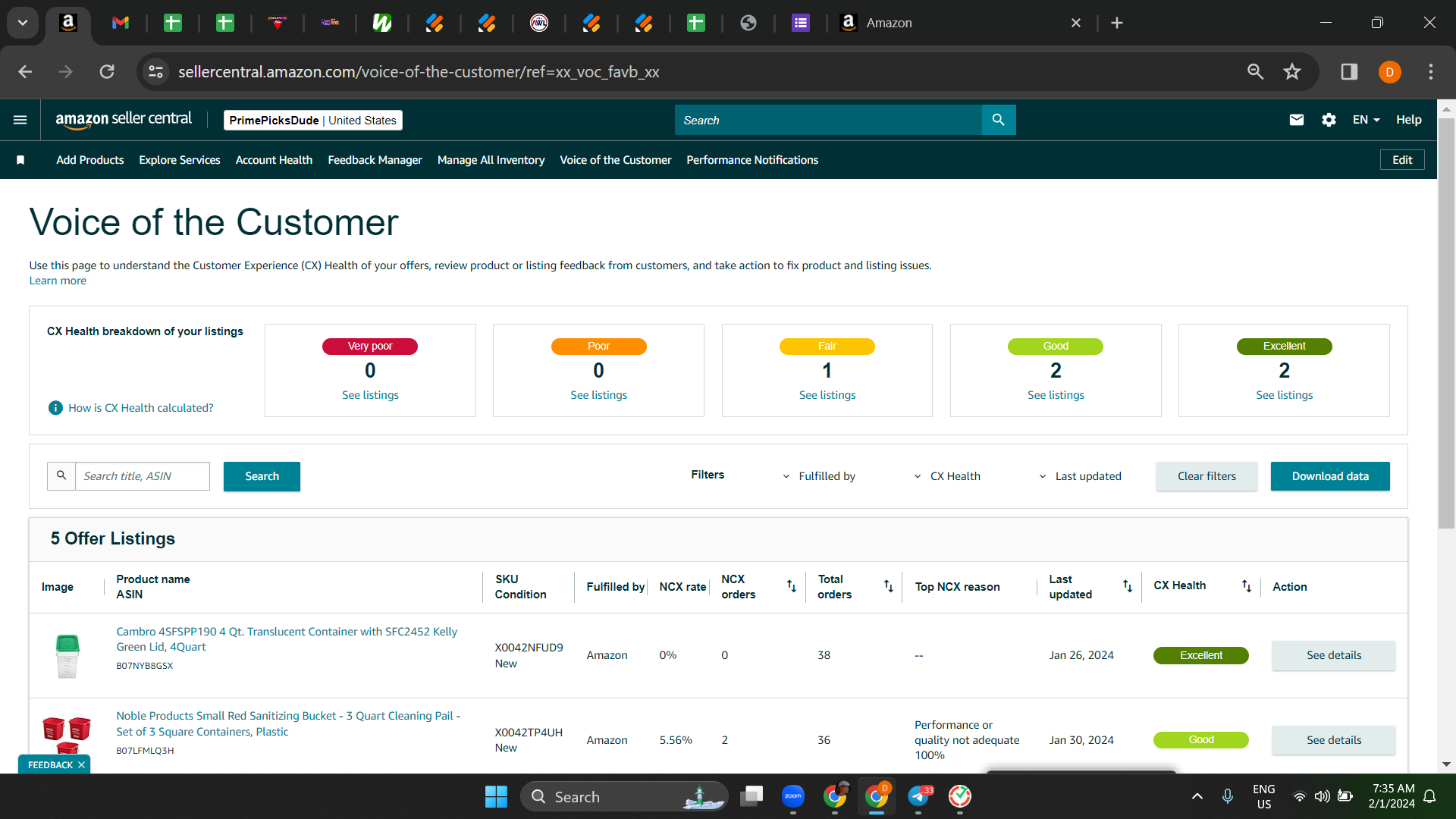Open Noble Products Sanitizing Bucket link
This screenshot has width=1456, height=819.
(x=288, y=723)
